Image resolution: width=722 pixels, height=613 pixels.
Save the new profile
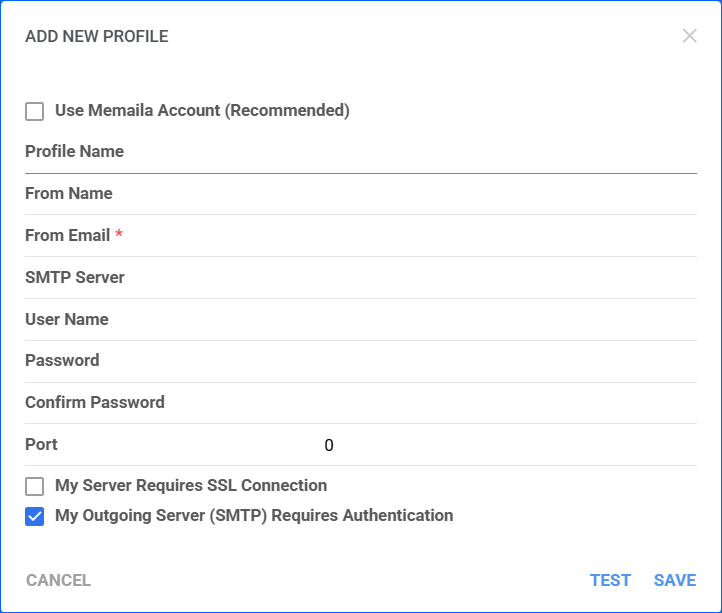pyautogui.click(x=675, y=580)
